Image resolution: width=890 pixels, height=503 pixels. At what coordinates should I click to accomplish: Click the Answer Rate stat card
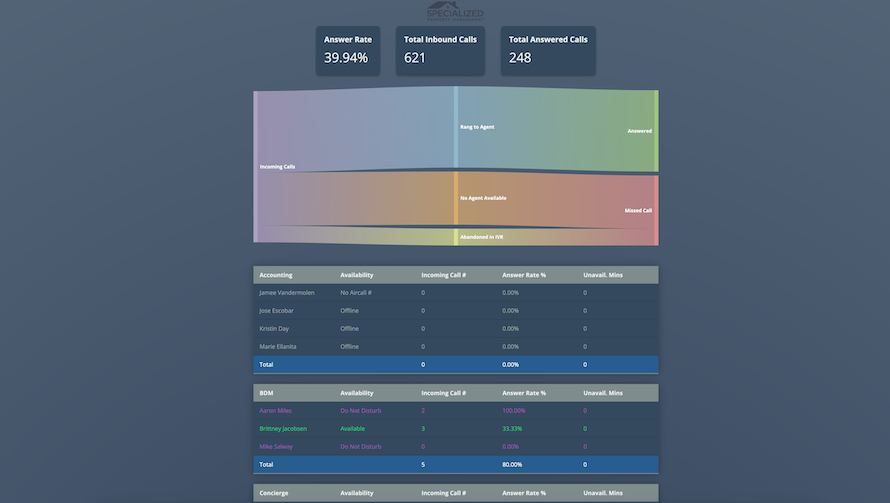[348, 50]
